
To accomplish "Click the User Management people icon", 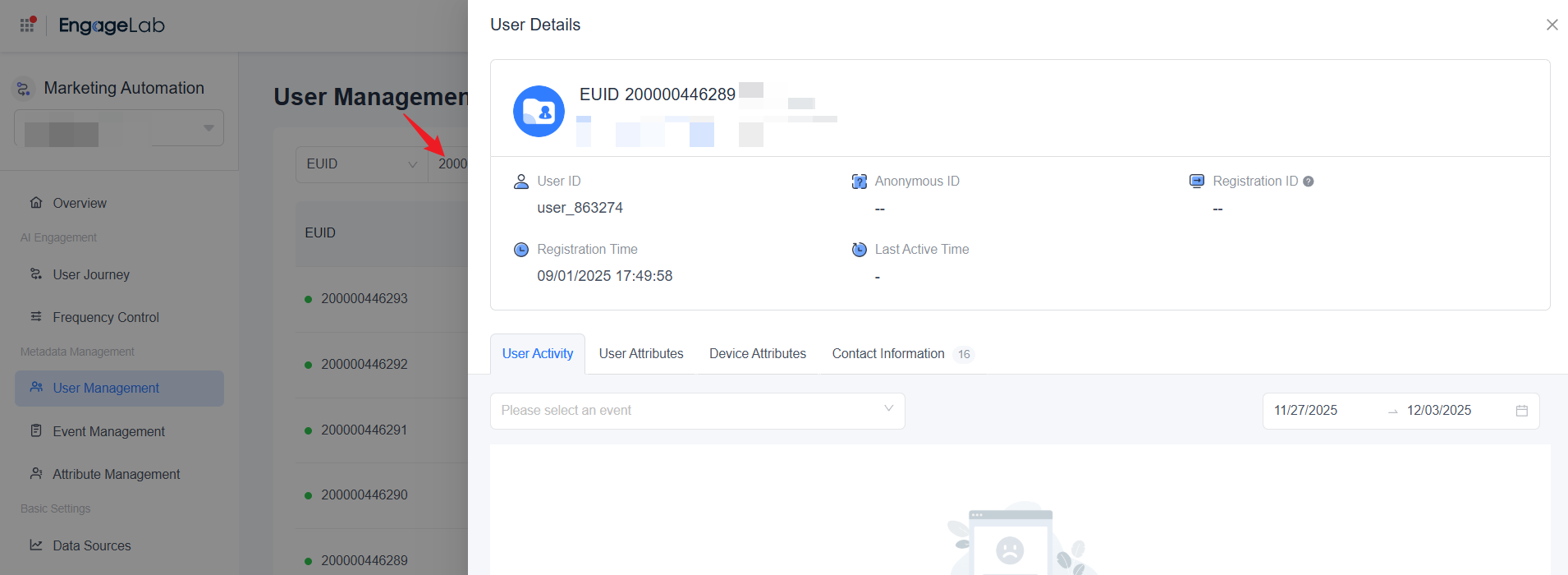I will pyautogui.click(x=36, y=387).
